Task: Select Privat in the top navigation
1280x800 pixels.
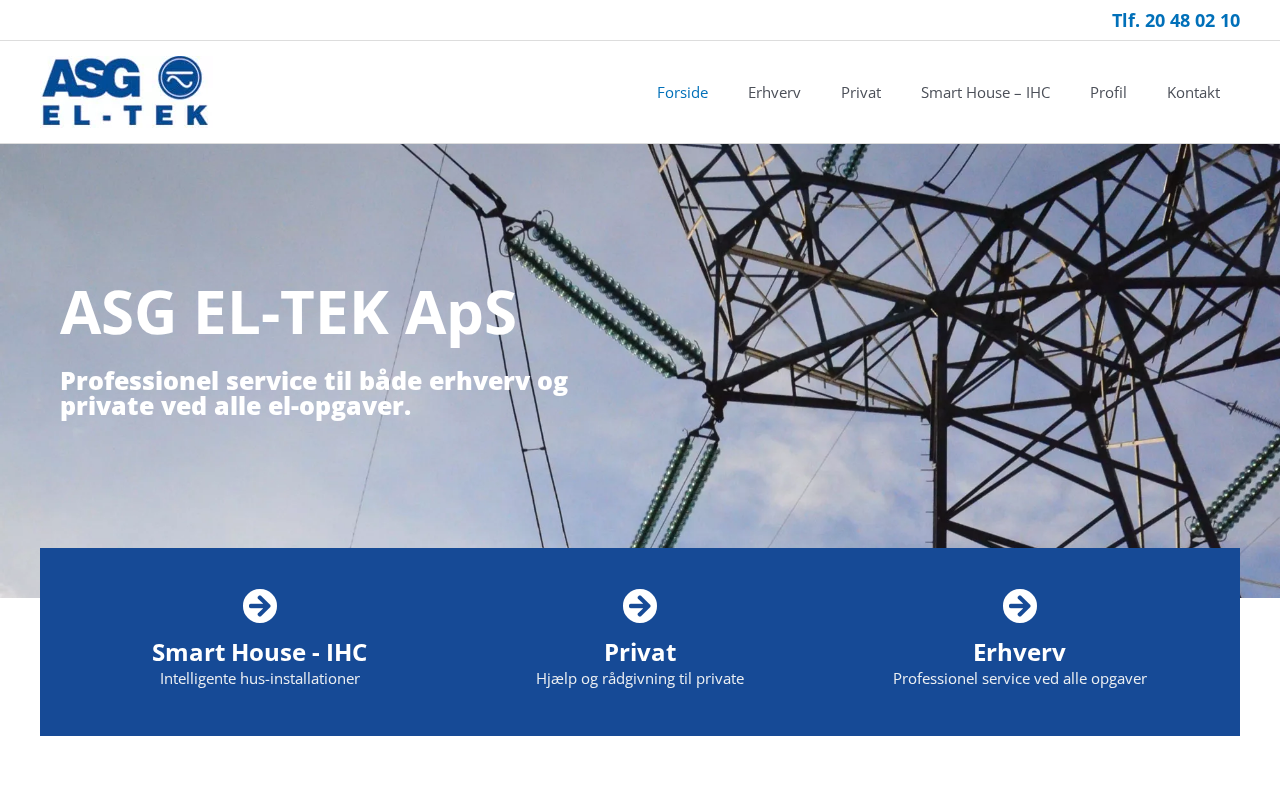Action: click(861, 92)
